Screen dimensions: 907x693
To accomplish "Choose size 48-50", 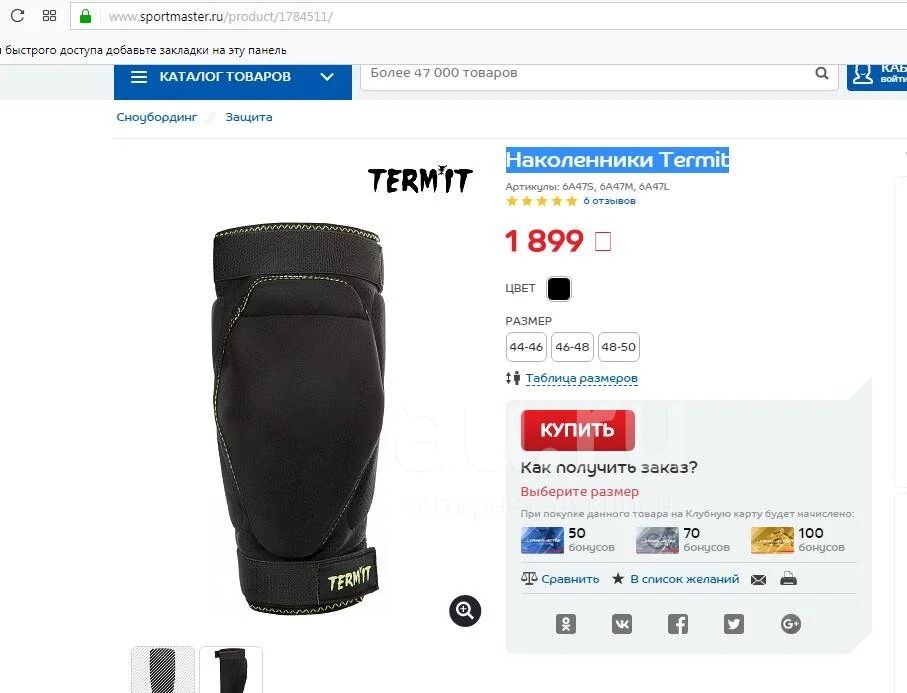I will tap(619, 347).
